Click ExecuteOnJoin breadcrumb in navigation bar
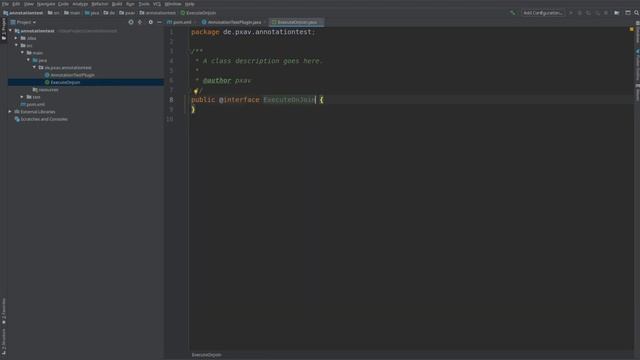Screen dimensions: 640x360 (x=198, y=13)
